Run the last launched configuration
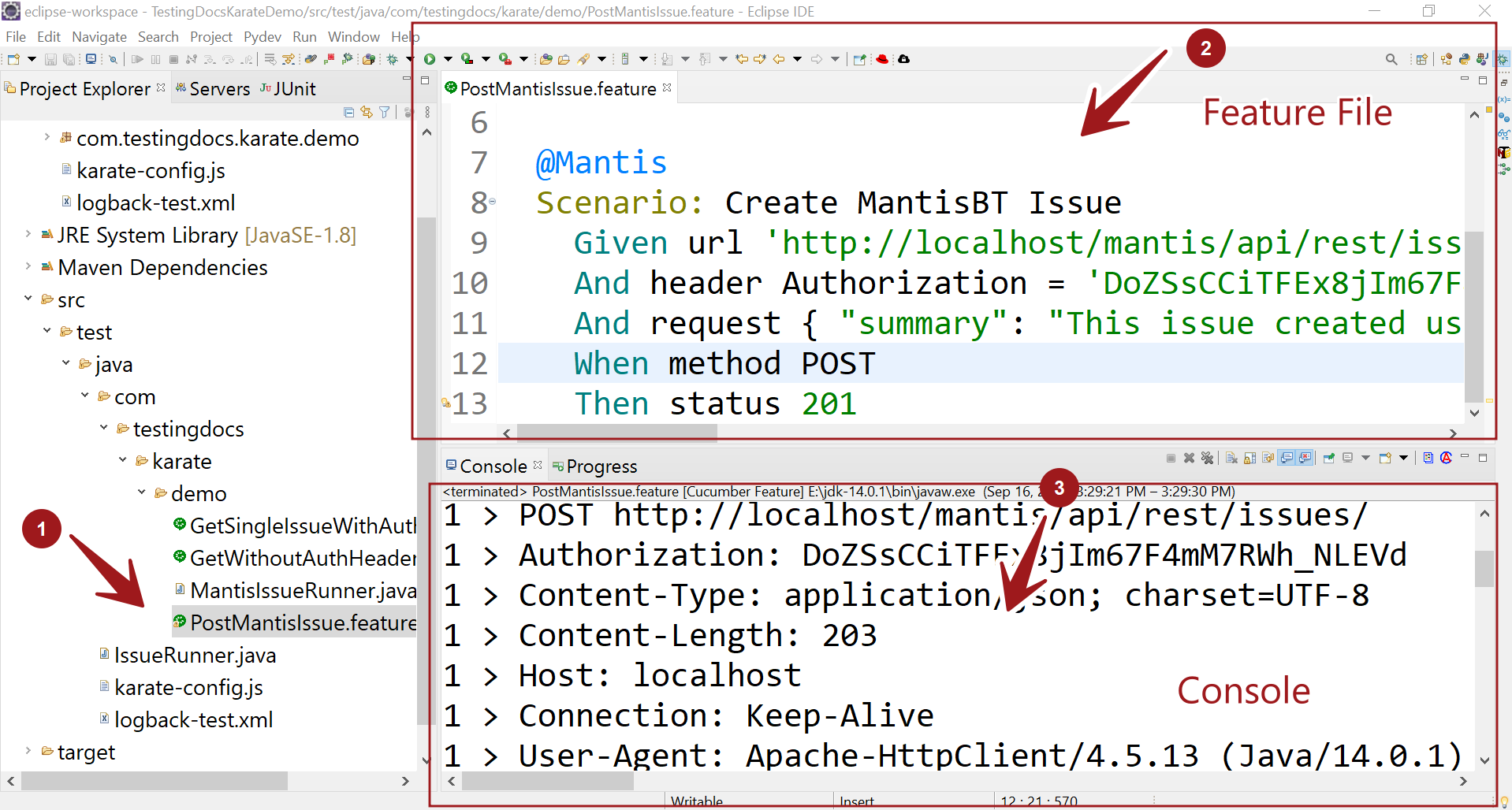Screen dimensions: 1512x810 [x=430, y=59]
